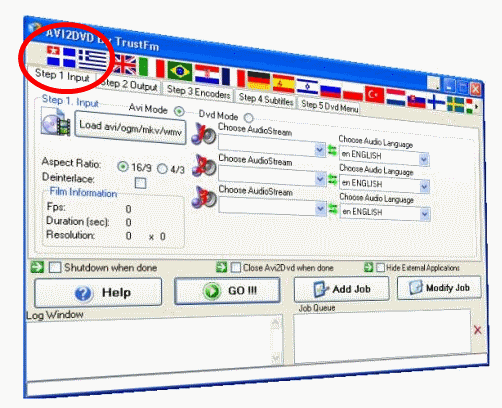Screen dimensions: 502x408
Task: Tick the Hide External Applications checkbox
Action: click(x=380, y=267)
